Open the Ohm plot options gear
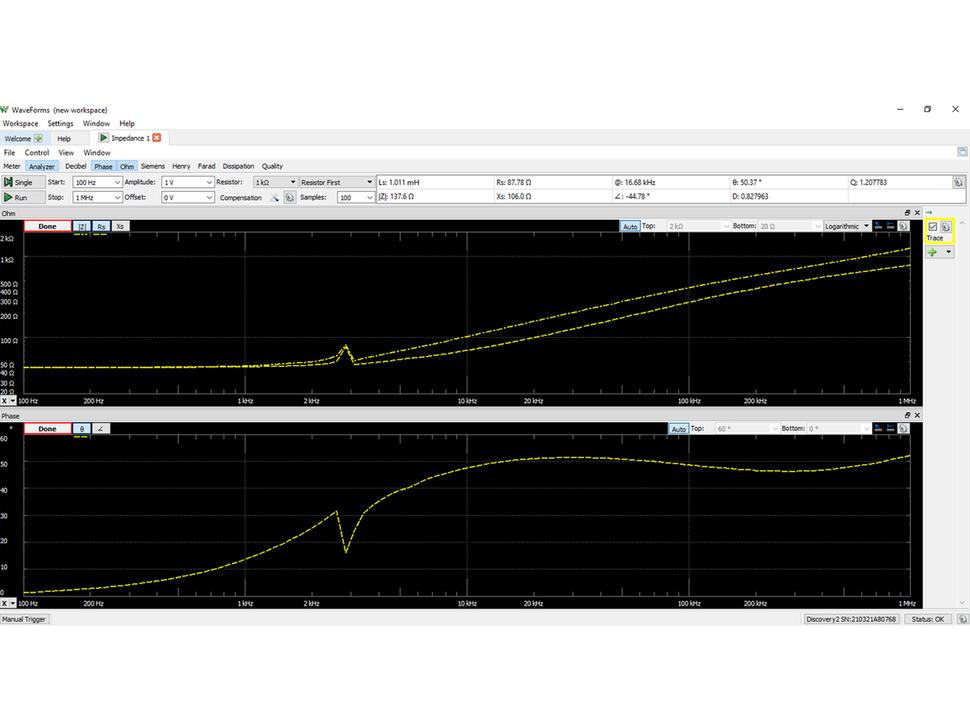 click(904, 227)
